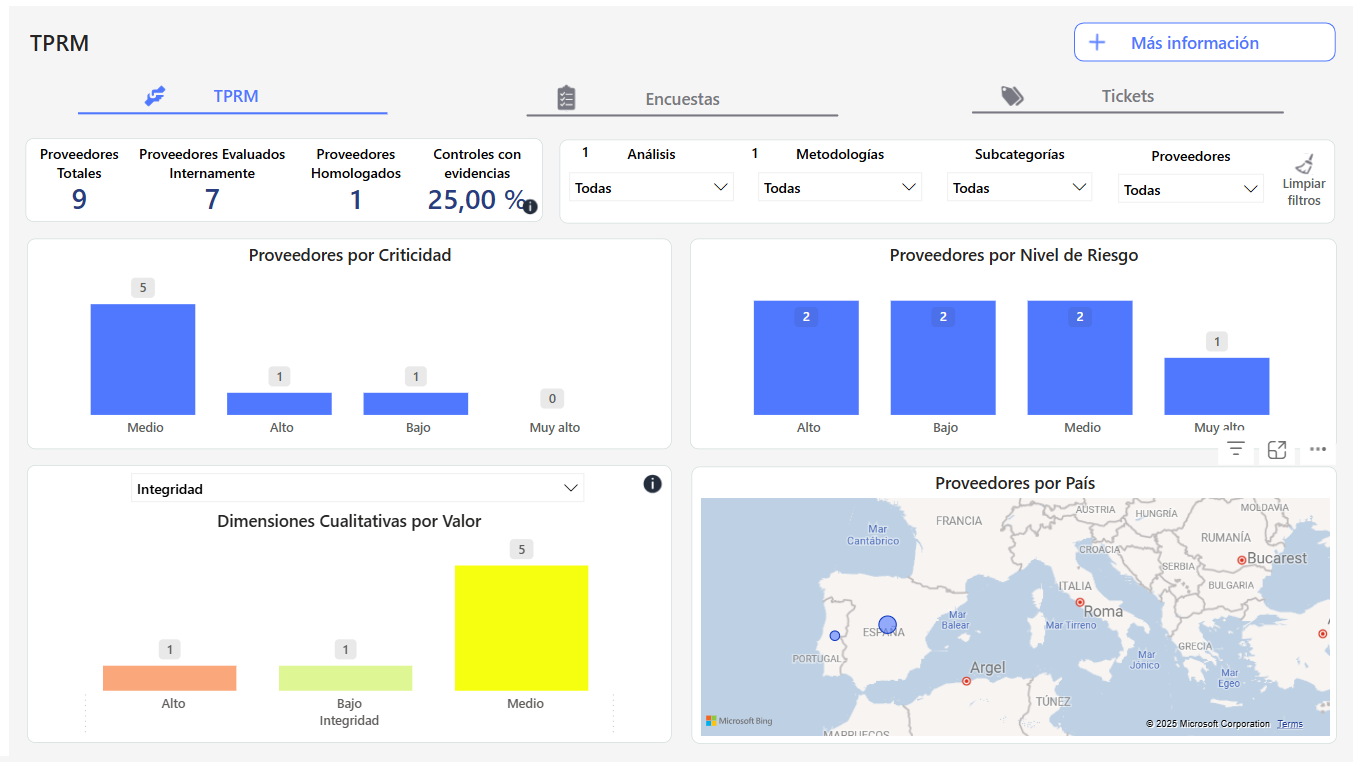Switch to the Encuestas tab
The width and height of the screenshot is (1353, 762).
pyautogui.click(x=682, y=99)
